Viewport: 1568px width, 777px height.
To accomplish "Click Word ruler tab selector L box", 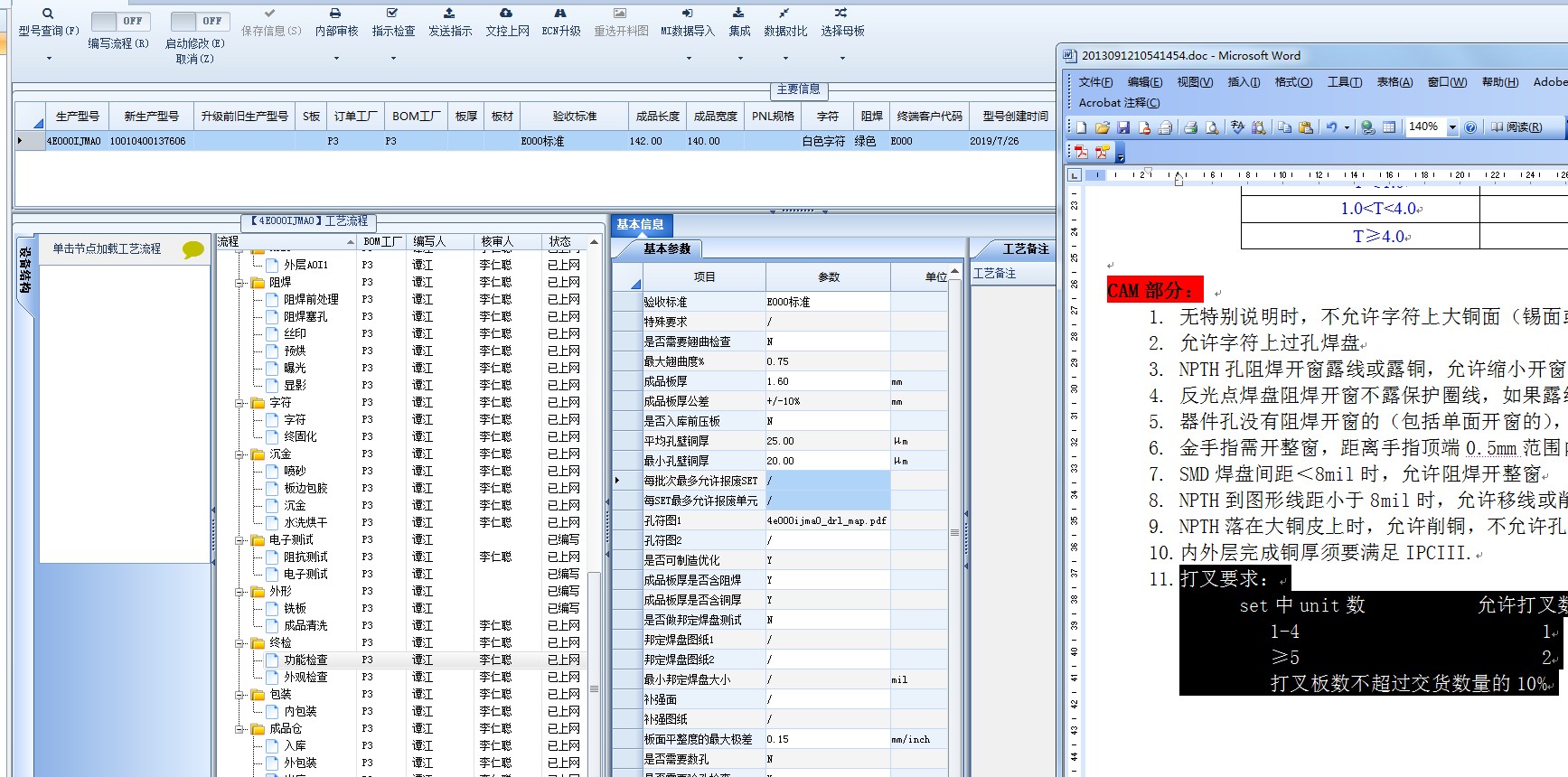I will point(1075,175).
